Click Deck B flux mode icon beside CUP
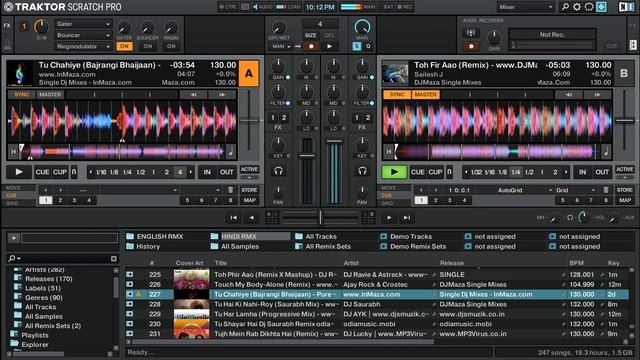The width and height of the screenshot is (640, 360). (x=449, y=172)
